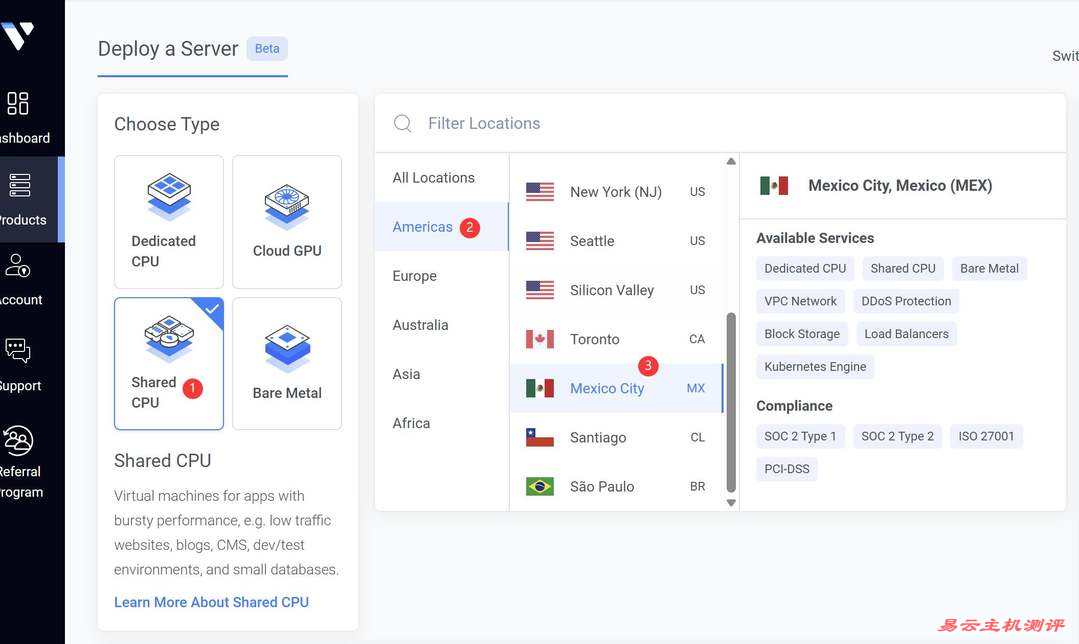Select the Dedicated CPU server type

point(169,222)
